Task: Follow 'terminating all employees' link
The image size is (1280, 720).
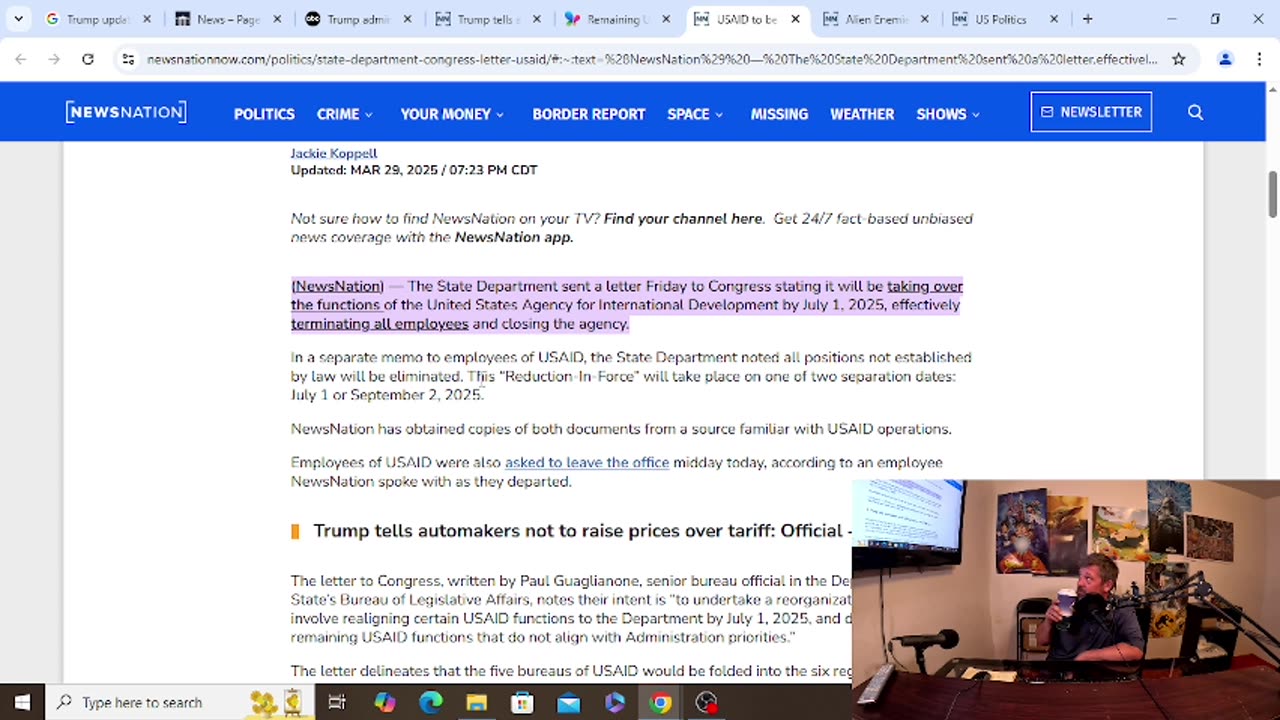Action: click(x=380, y=324)
